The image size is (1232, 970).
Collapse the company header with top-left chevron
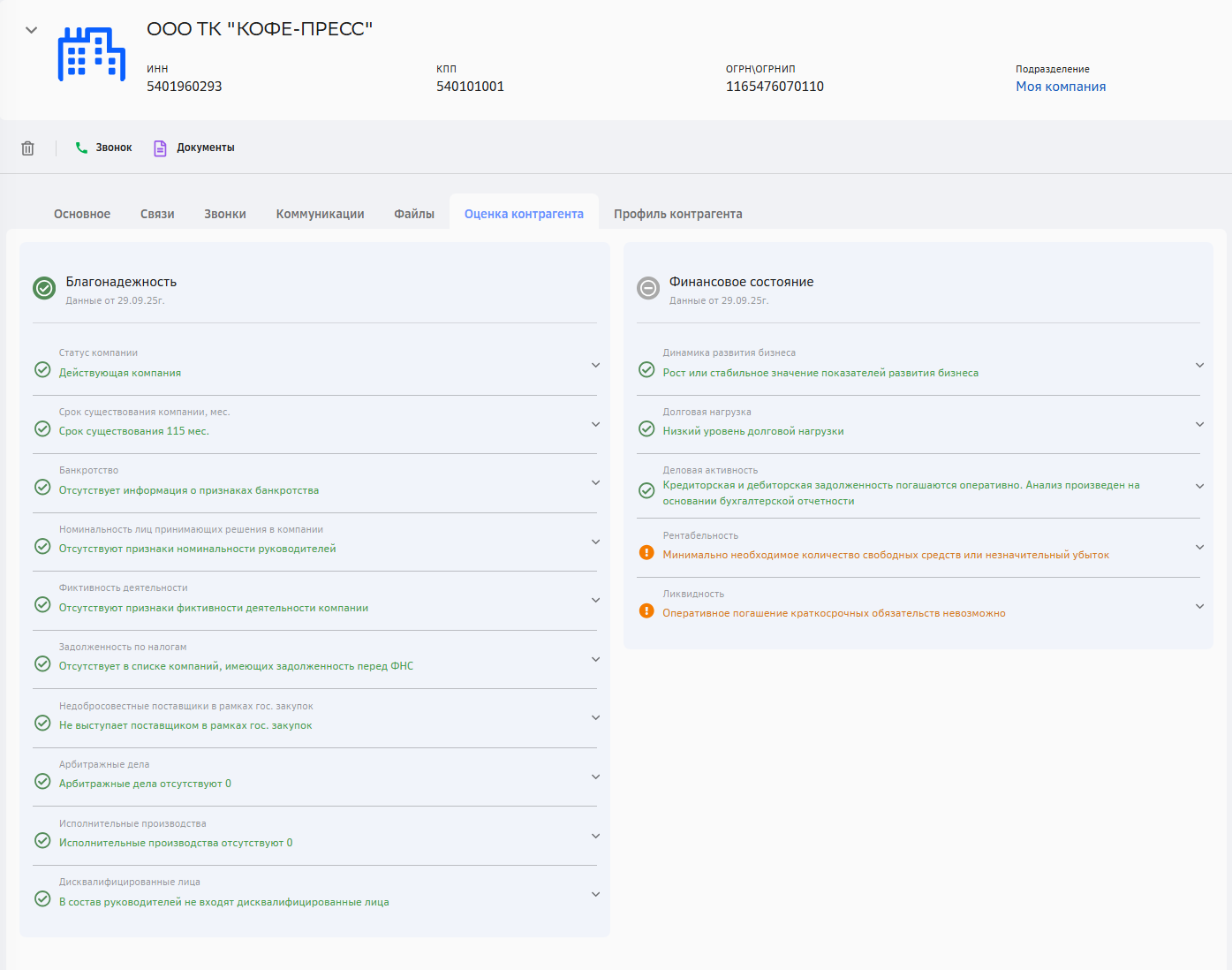pos(31,30)
